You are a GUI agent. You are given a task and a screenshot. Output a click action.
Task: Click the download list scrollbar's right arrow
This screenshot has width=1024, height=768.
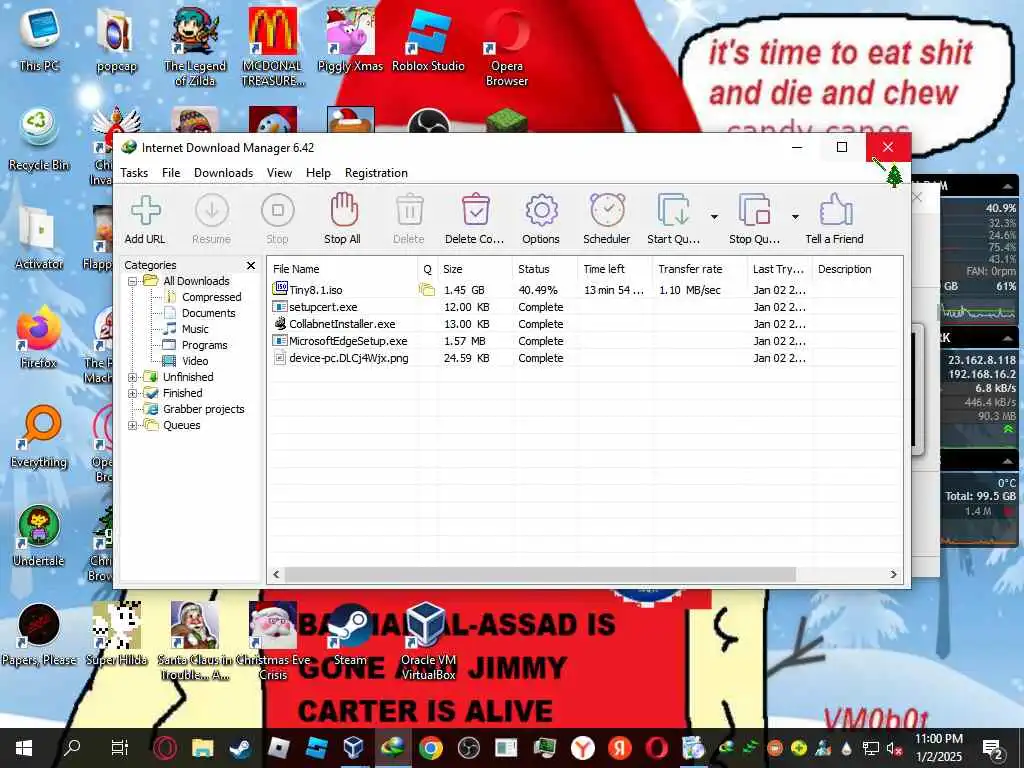893,575
